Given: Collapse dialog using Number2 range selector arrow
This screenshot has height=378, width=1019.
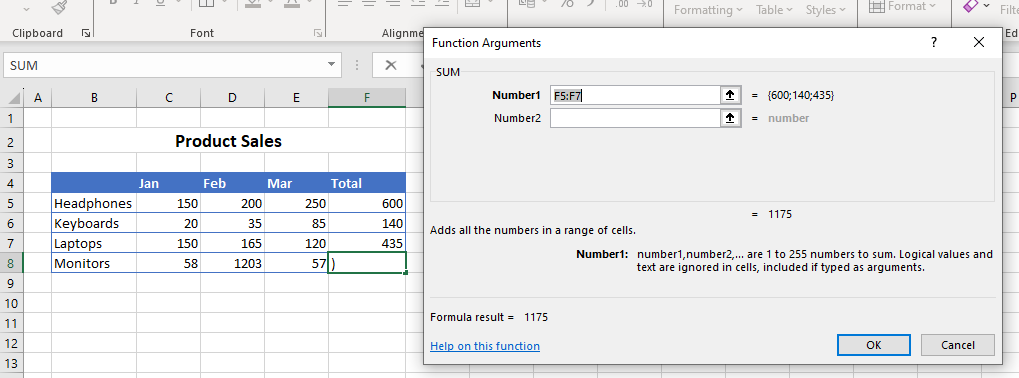Looking at the screenshot, I should (730, 118).
